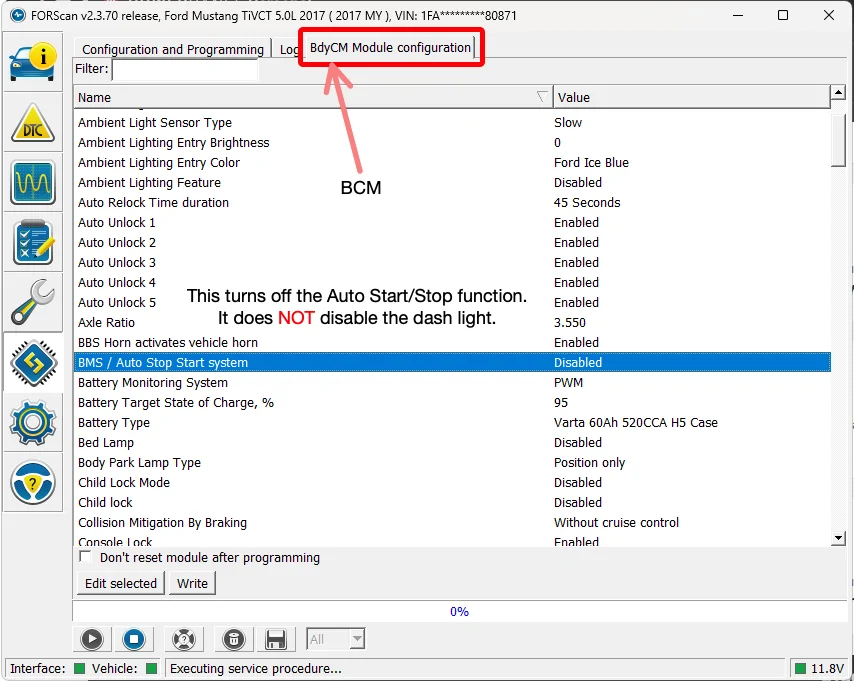Click the Stop button in bottom toolbar

(x=133, y=639)
